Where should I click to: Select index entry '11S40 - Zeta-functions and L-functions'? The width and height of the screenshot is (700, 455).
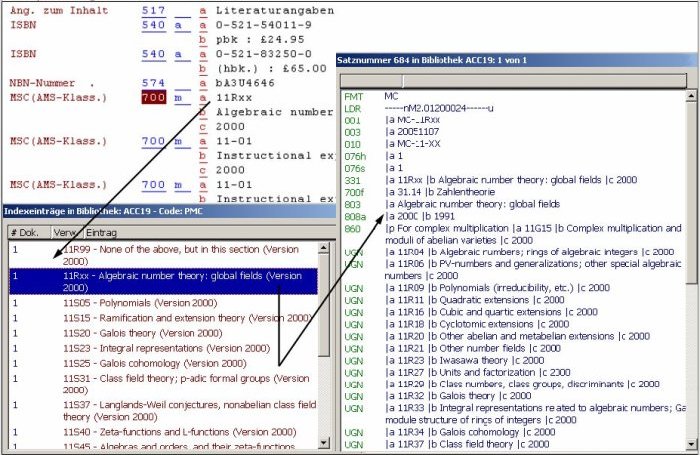[x=163, y=432]
